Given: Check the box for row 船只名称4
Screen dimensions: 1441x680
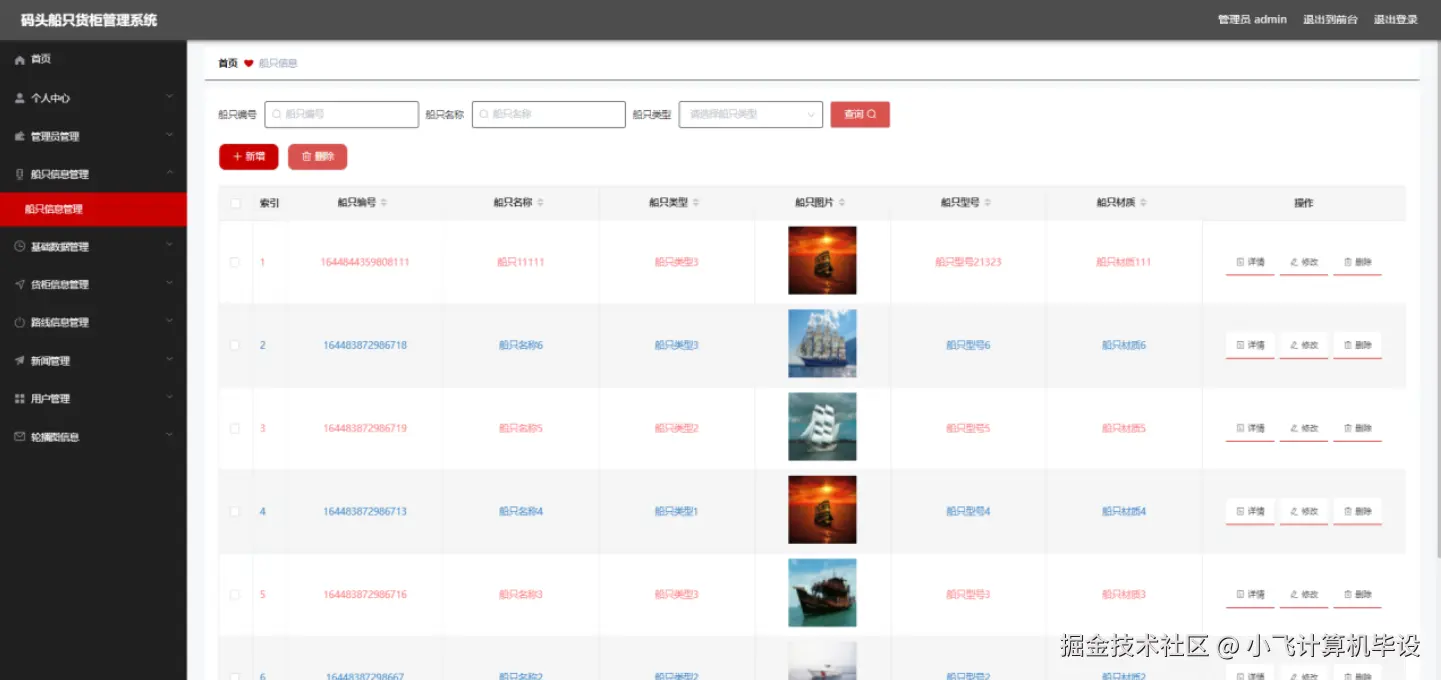Looking at the screenshot, I should click(235, 511).
